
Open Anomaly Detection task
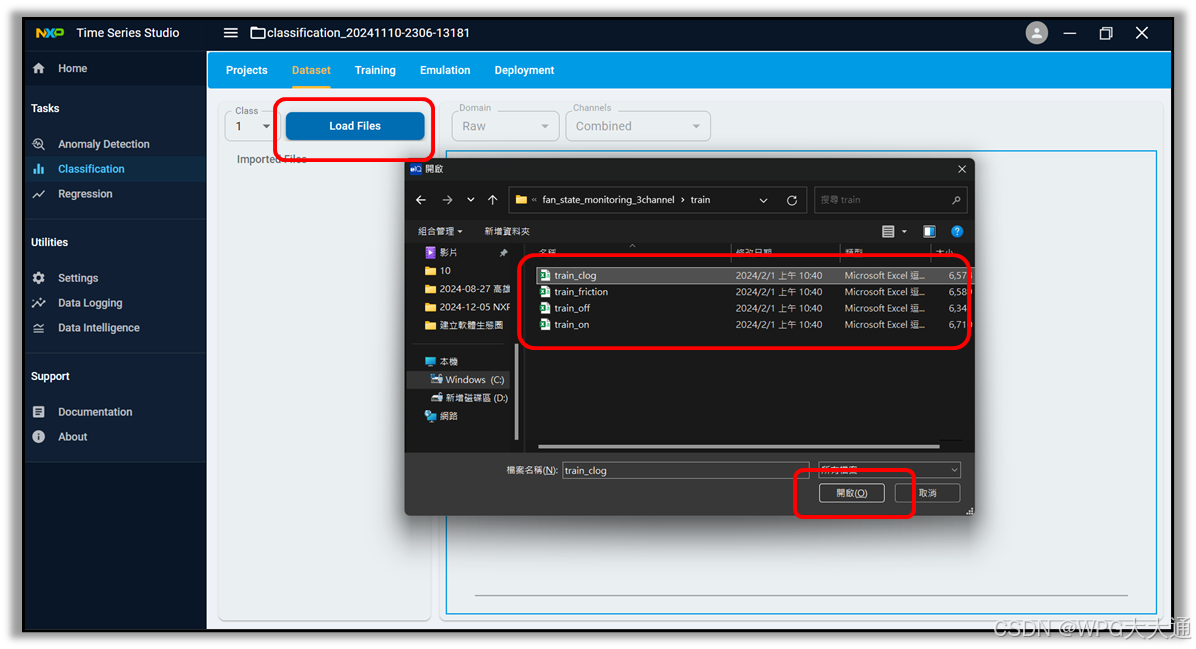pos(104,144)
